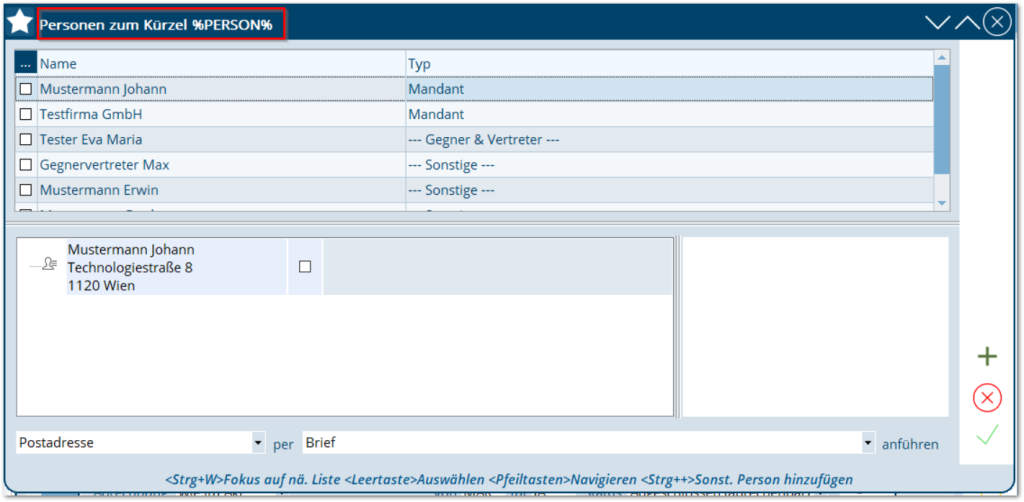Sort by the Typ column header

(668, 64)
